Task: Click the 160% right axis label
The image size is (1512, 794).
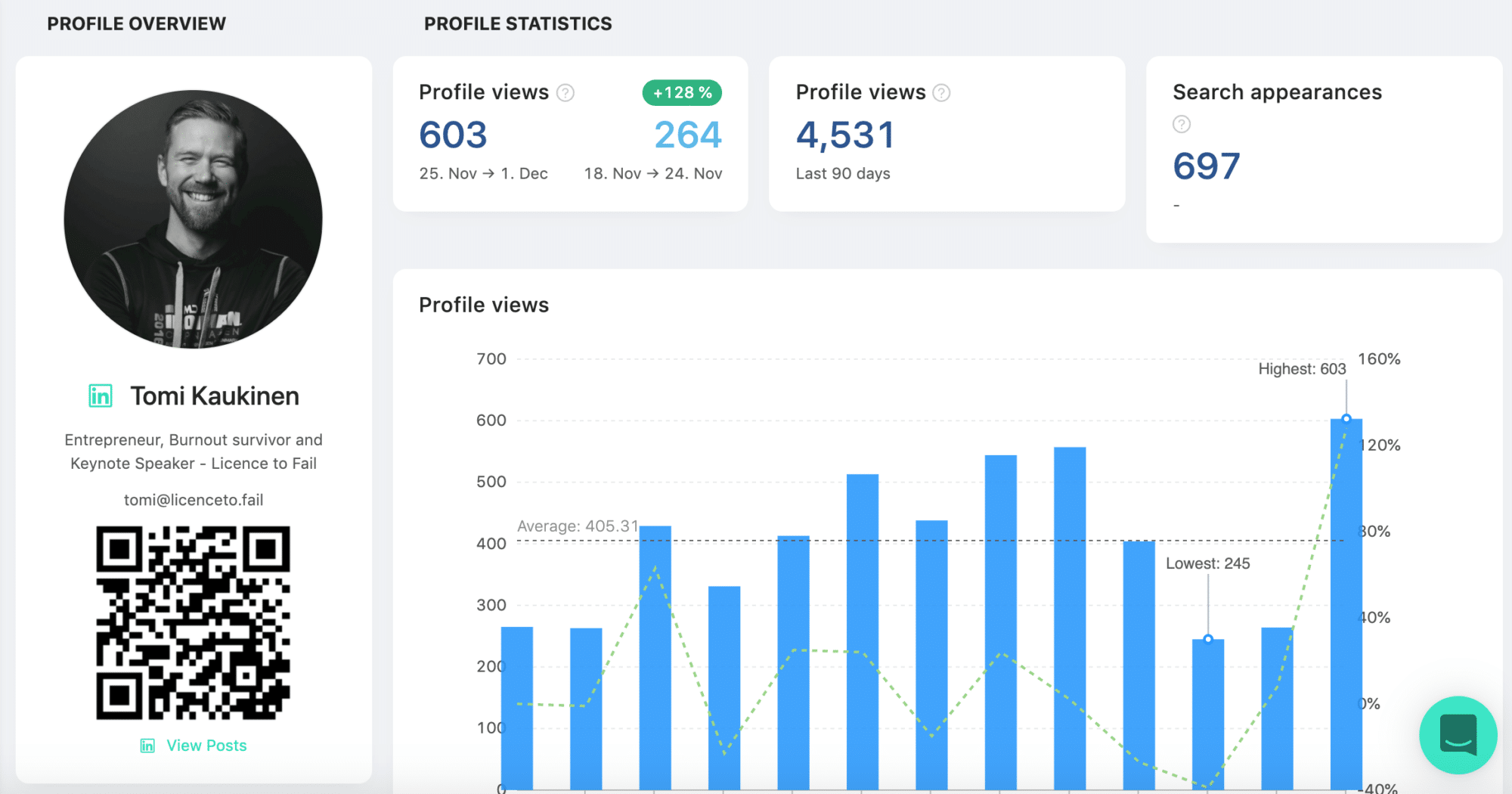Action: [x=1379, y=358]
